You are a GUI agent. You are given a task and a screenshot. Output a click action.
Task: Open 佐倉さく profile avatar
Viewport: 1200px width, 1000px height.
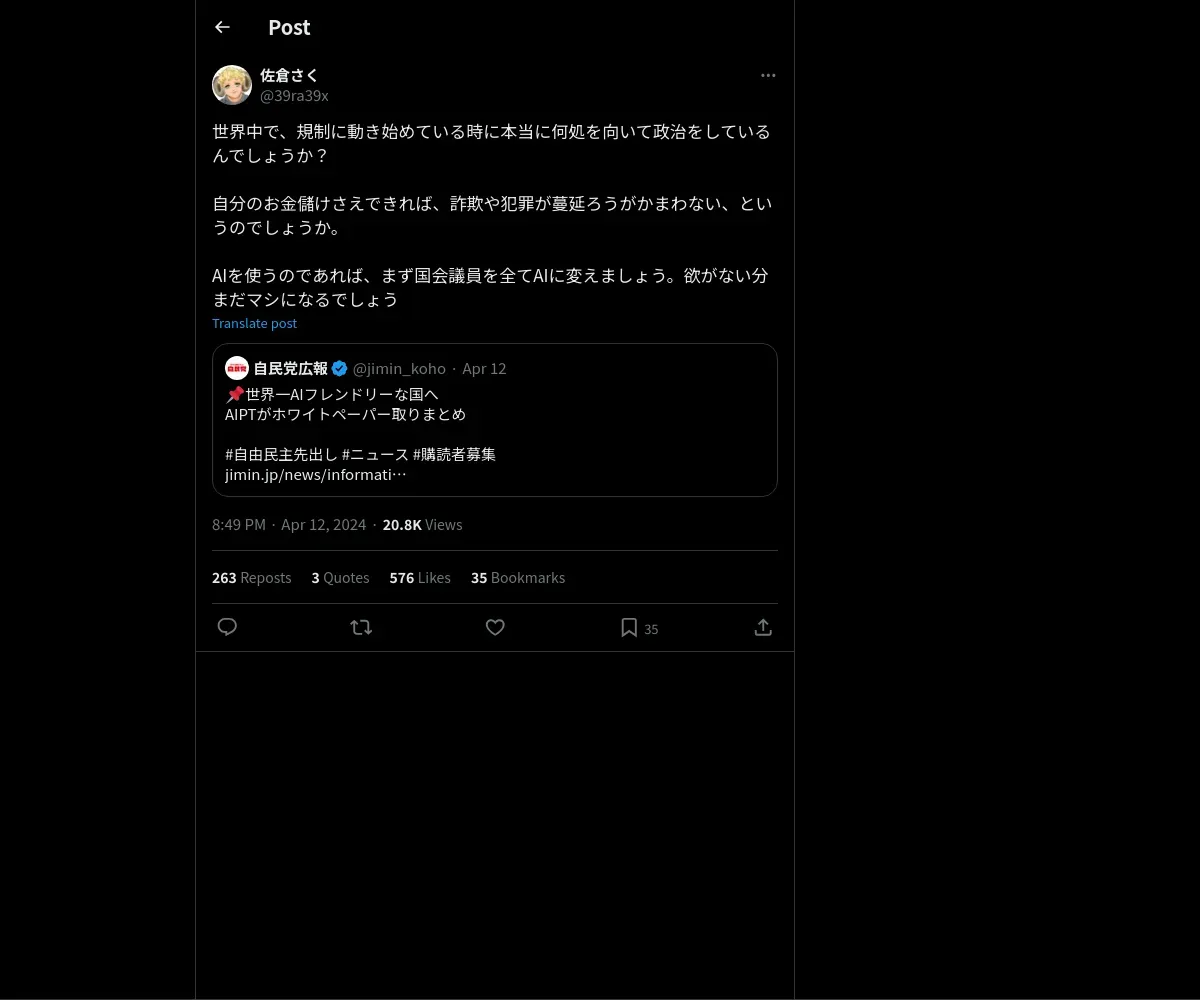point(232,85)
